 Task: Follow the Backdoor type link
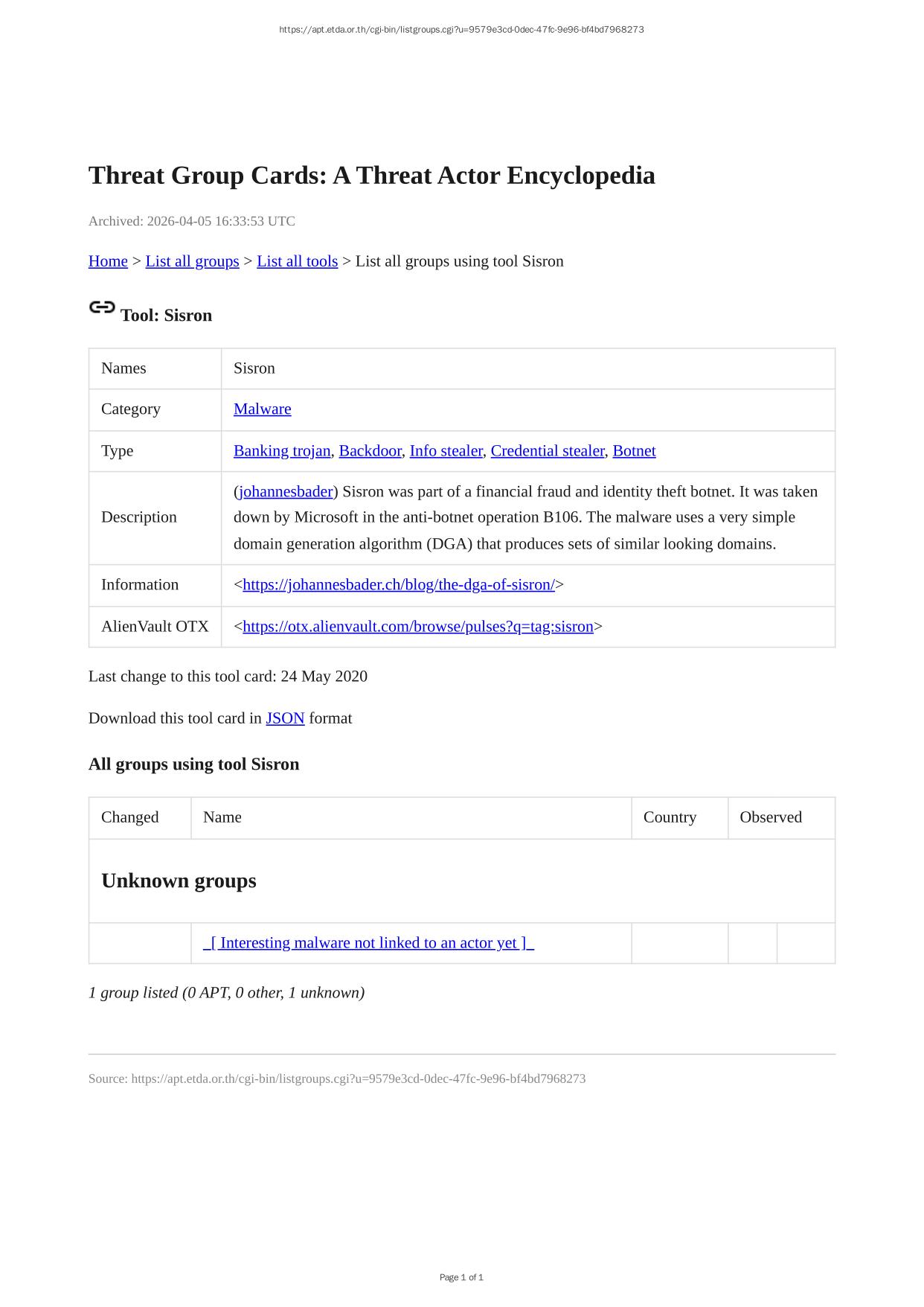370,451
